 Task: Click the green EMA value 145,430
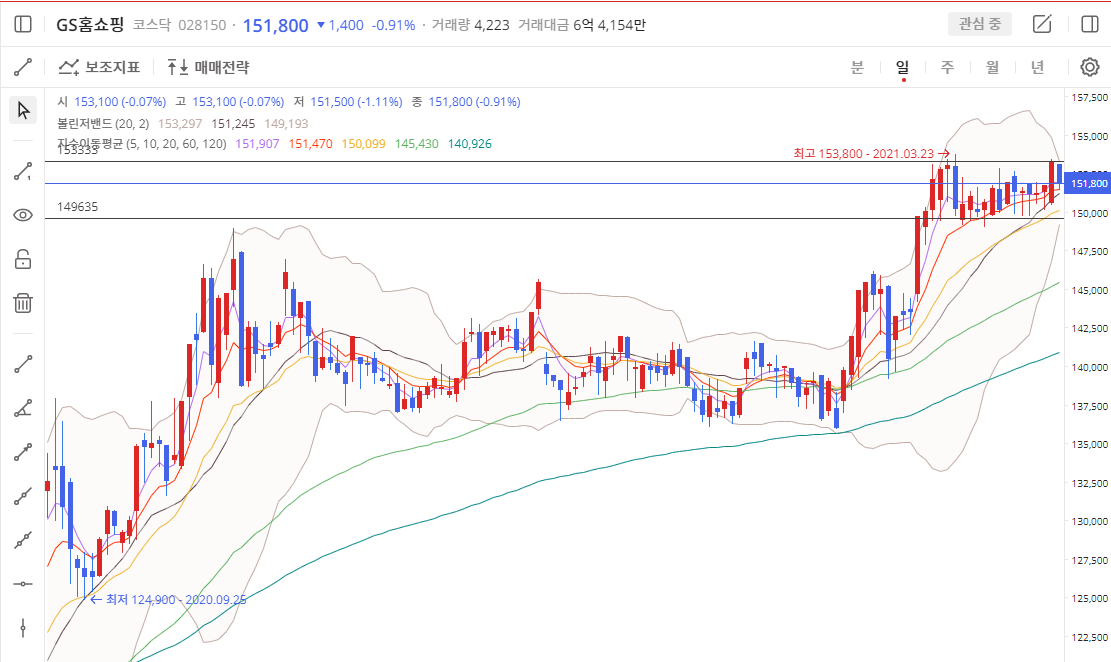click(417, 144)
